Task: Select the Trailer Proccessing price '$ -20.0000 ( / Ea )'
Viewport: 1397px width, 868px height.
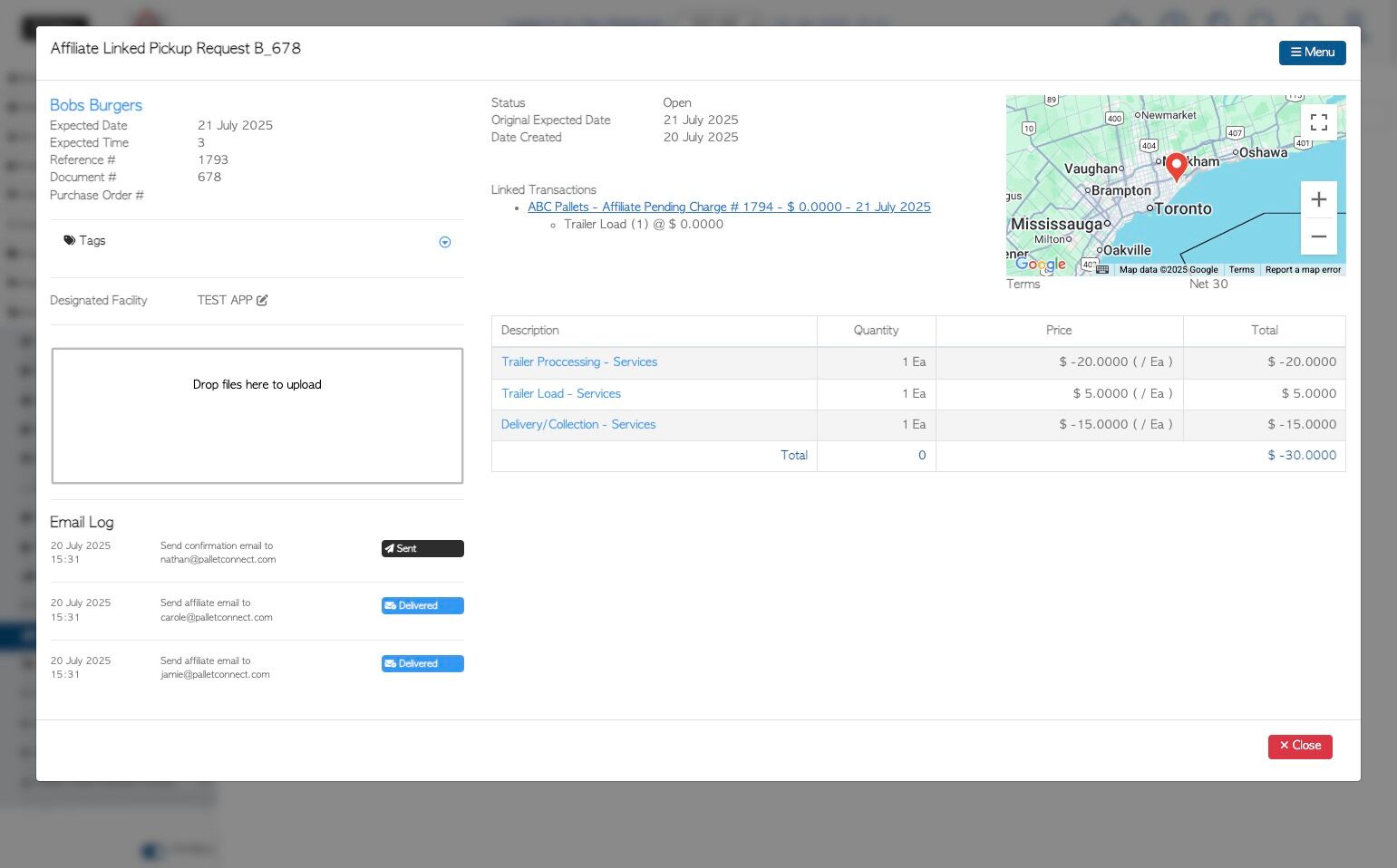Action: pyautogui.click(x=1116, y=362)
